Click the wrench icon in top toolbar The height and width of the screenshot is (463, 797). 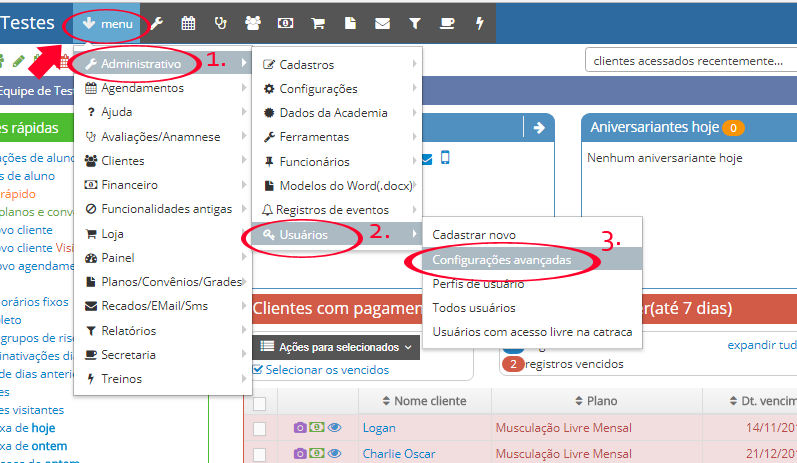[157, 23]
